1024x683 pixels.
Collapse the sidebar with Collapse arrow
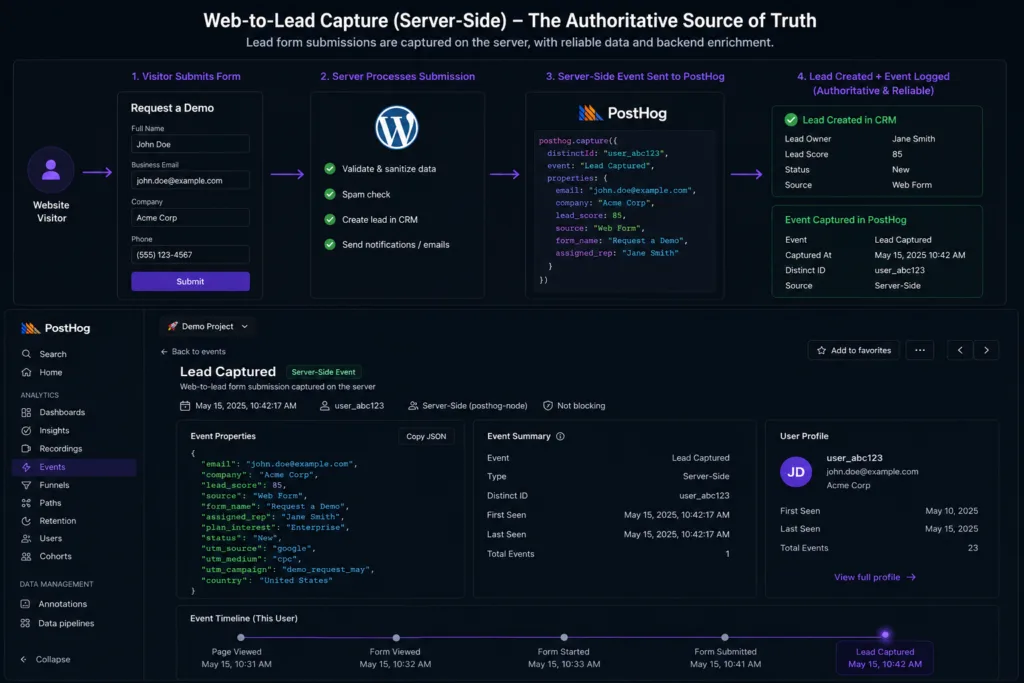(x=45, y=659)
